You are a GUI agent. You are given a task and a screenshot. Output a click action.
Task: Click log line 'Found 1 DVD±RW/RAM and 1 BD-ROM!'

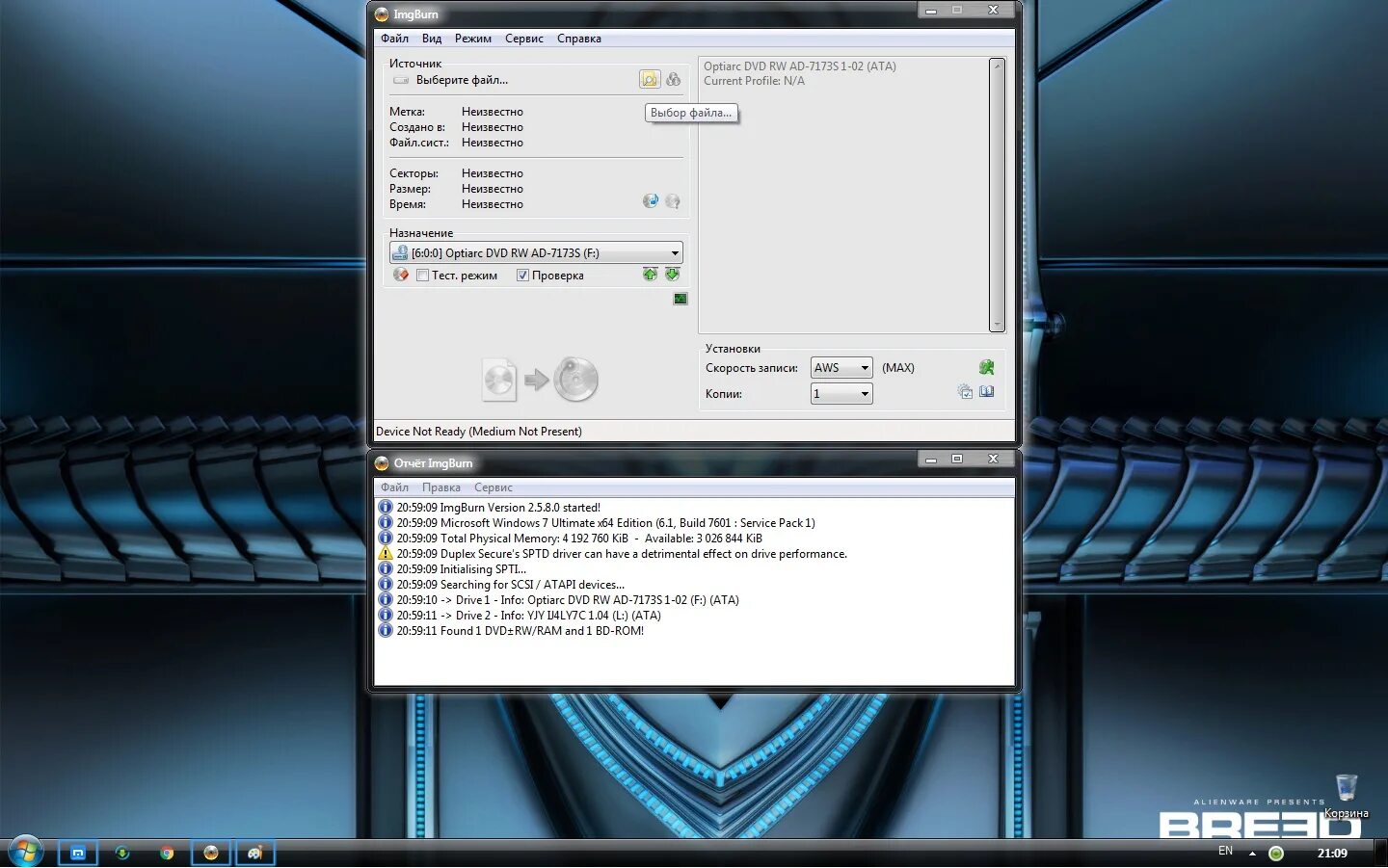click(520, 631)
